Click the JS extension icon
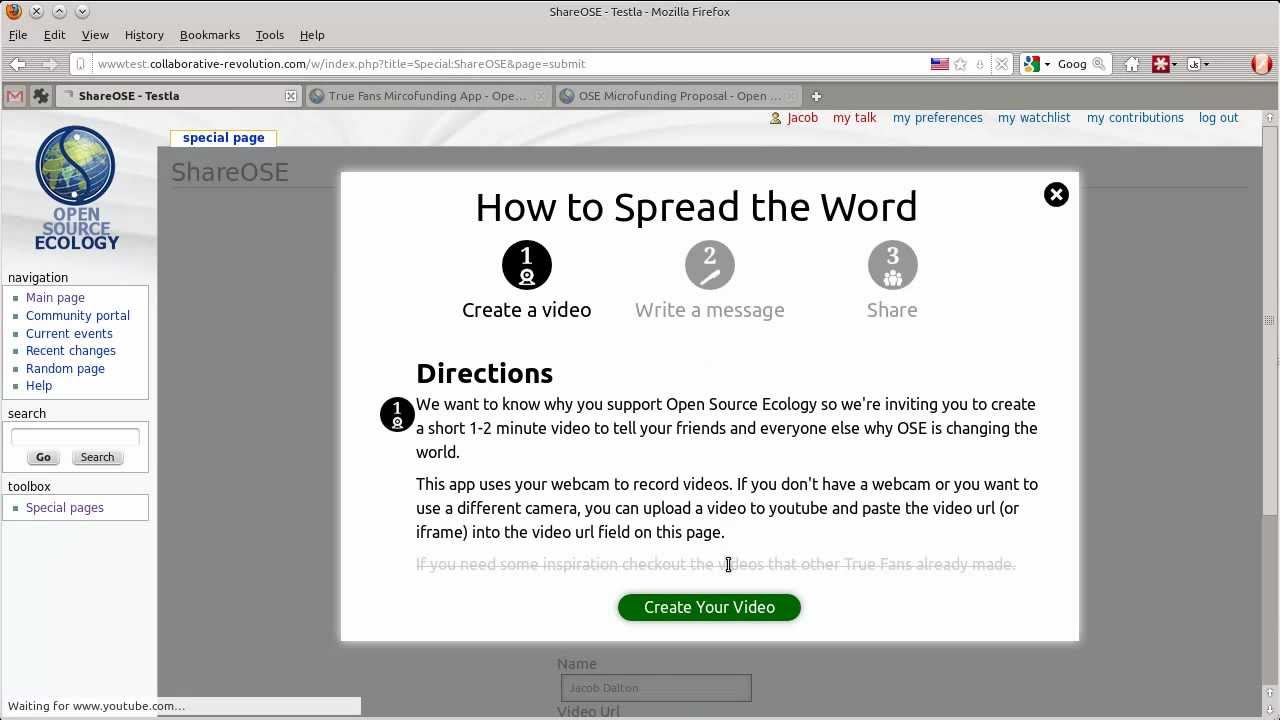The height and width of the screenshot is (720, 1280). coord(1193,64)
